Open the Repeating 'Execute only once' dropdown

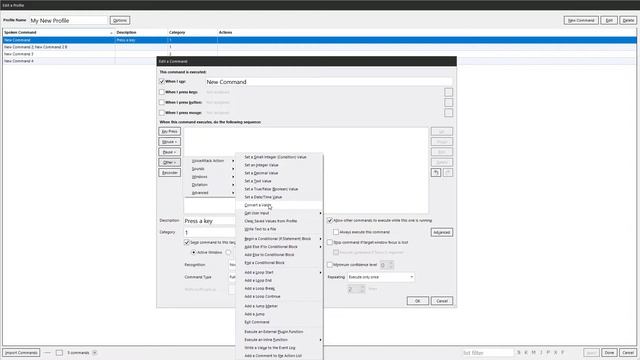381,277
